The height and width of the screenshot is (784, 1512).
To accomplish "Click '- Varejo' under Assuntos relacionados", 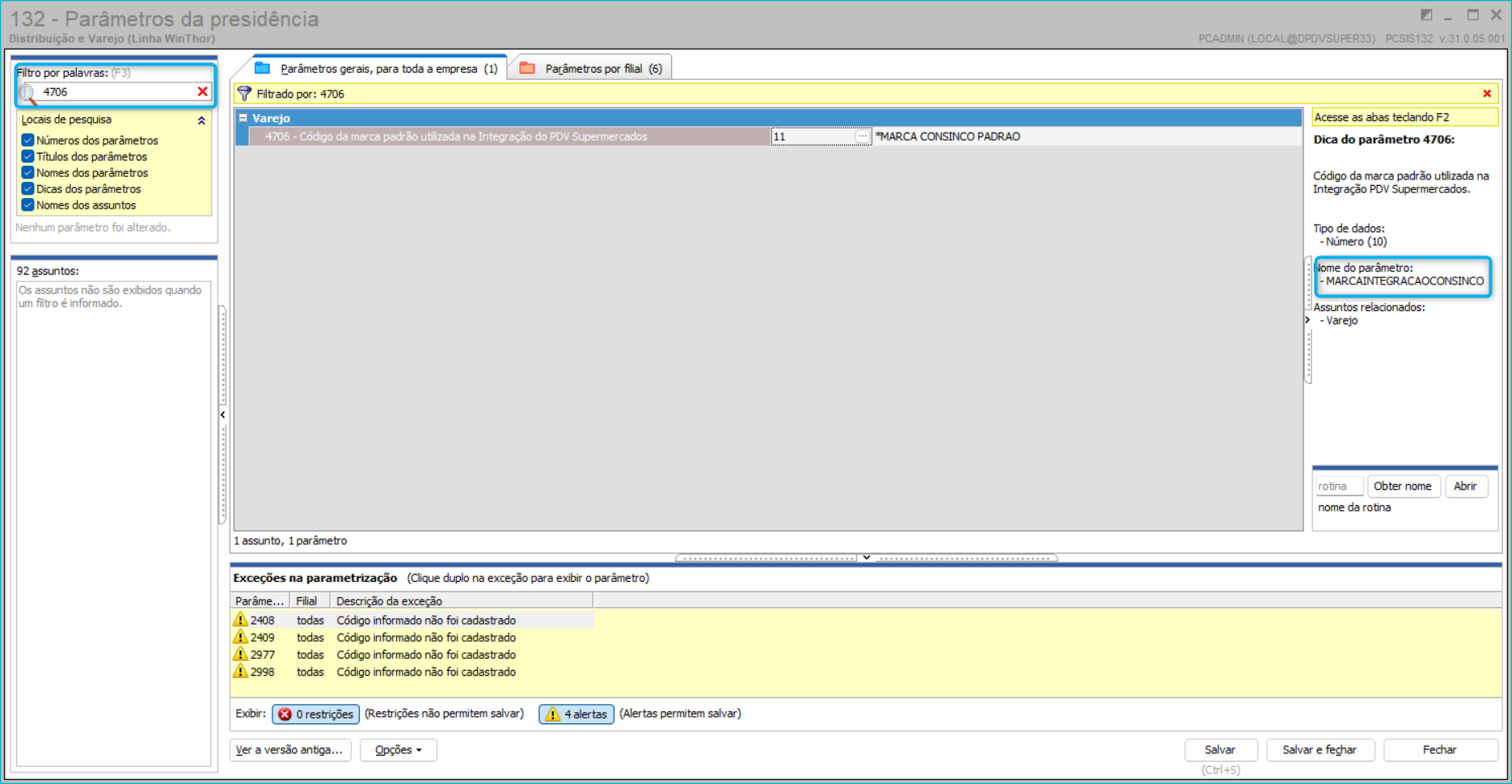I will [1339, 321].
